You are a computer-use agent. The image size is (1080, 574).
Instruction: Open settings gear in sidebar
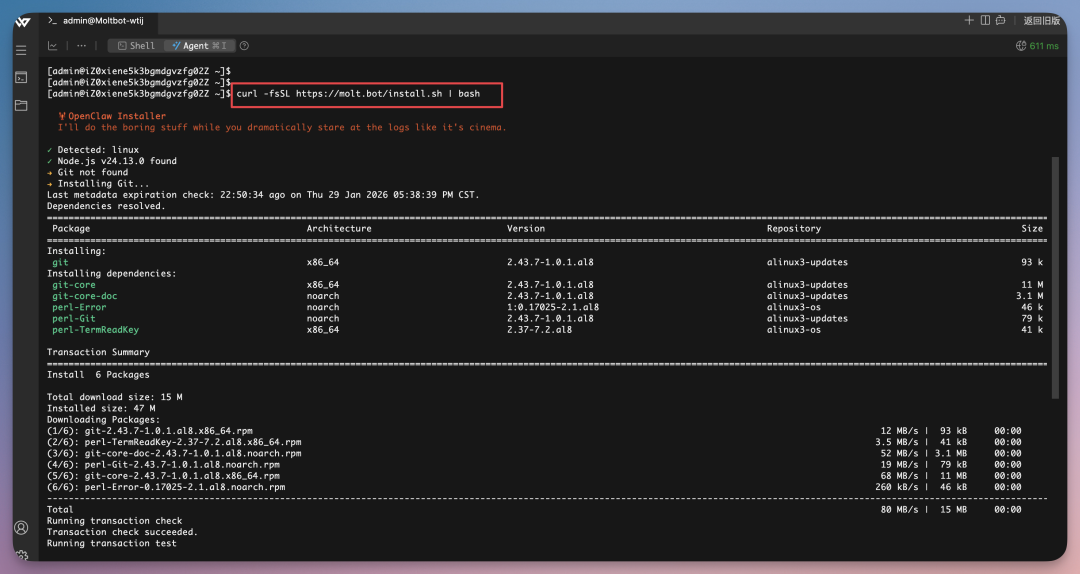21,554
